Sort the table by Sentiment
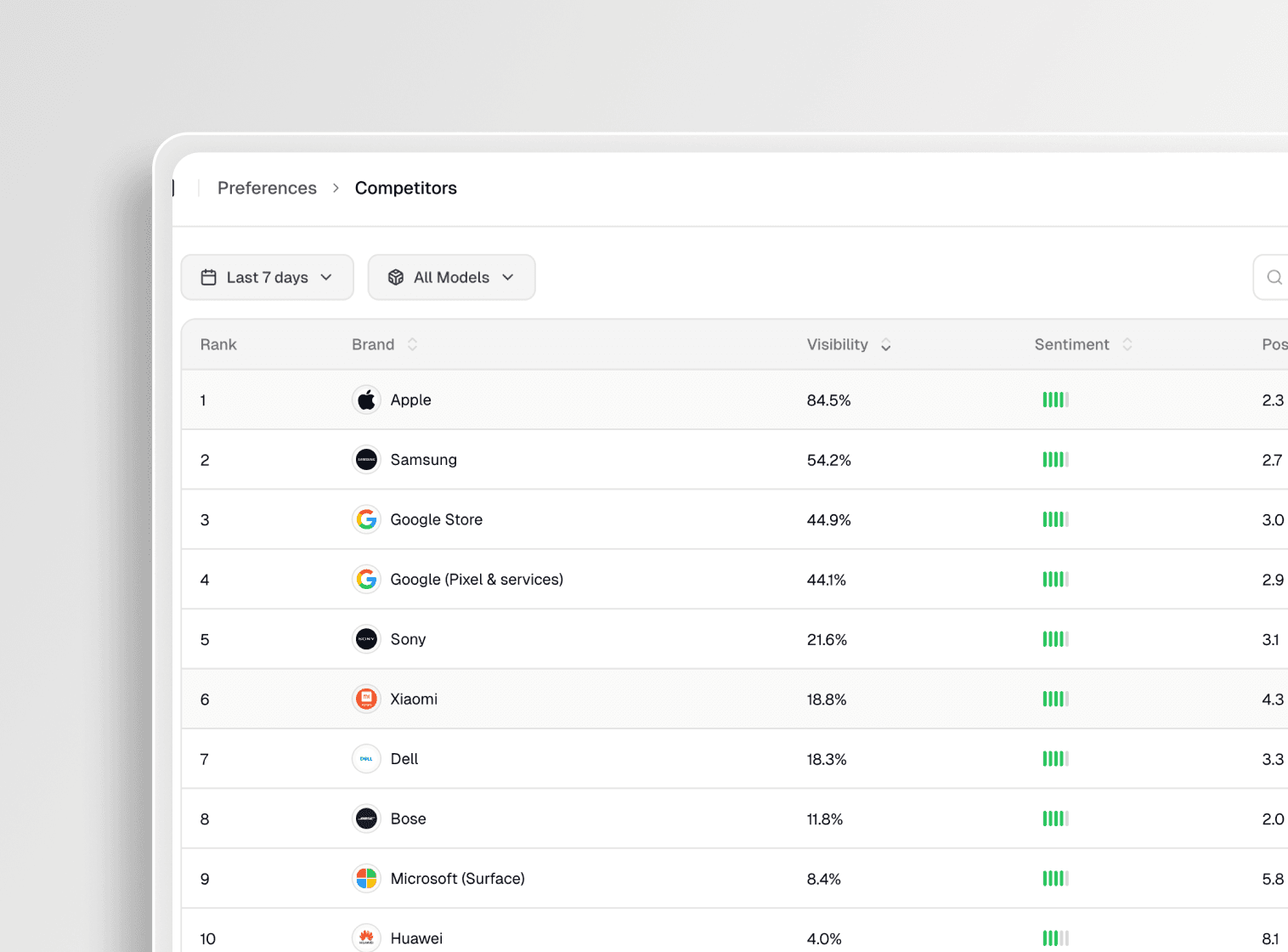Screen dimensions: 1288x952 coord(1127,343)
